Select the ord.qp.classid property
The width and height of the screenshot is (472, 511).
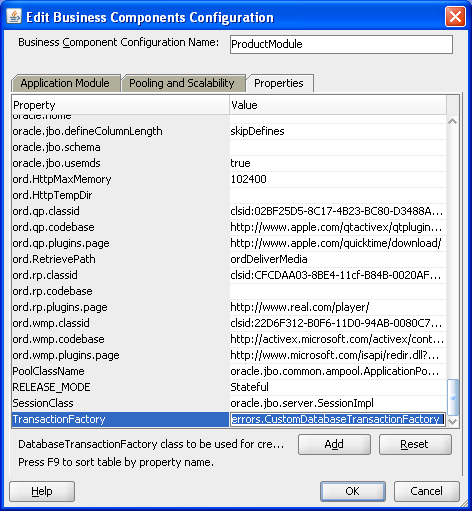click(x=121, y=211)
